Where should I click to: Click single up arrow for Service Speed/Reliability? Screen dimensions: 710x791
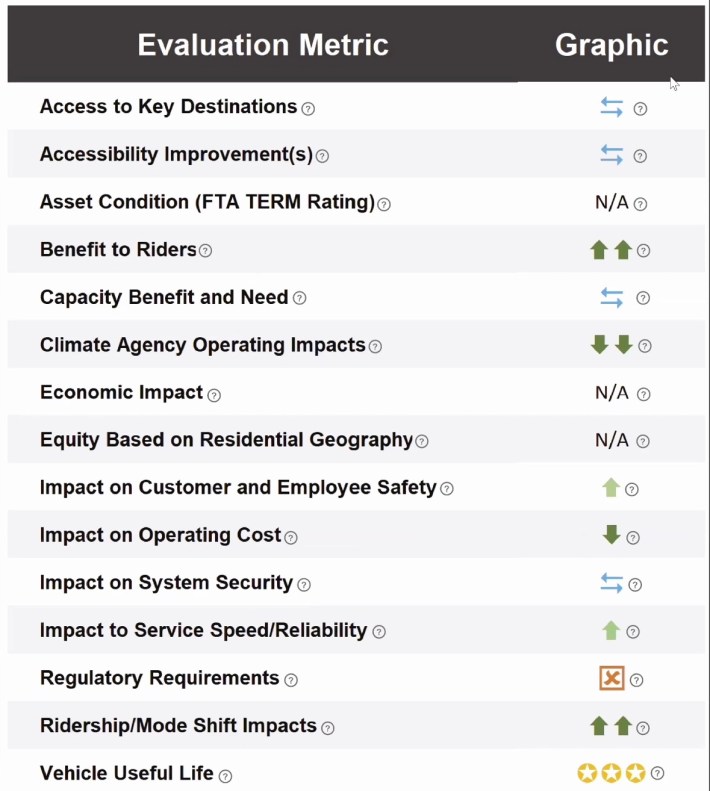611,630
